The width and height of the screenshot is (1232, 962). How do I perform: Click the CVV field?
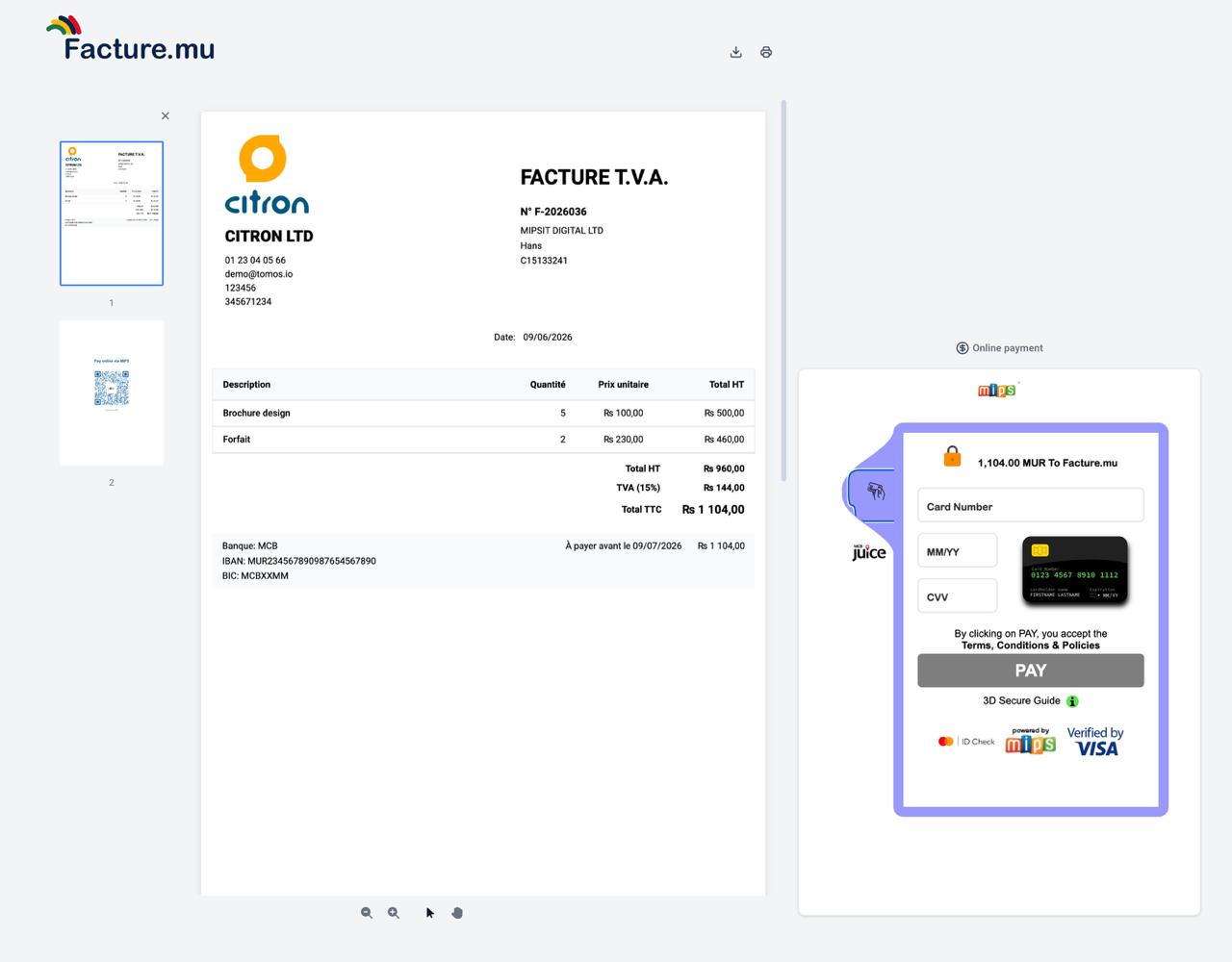click(x=958, y=596)
